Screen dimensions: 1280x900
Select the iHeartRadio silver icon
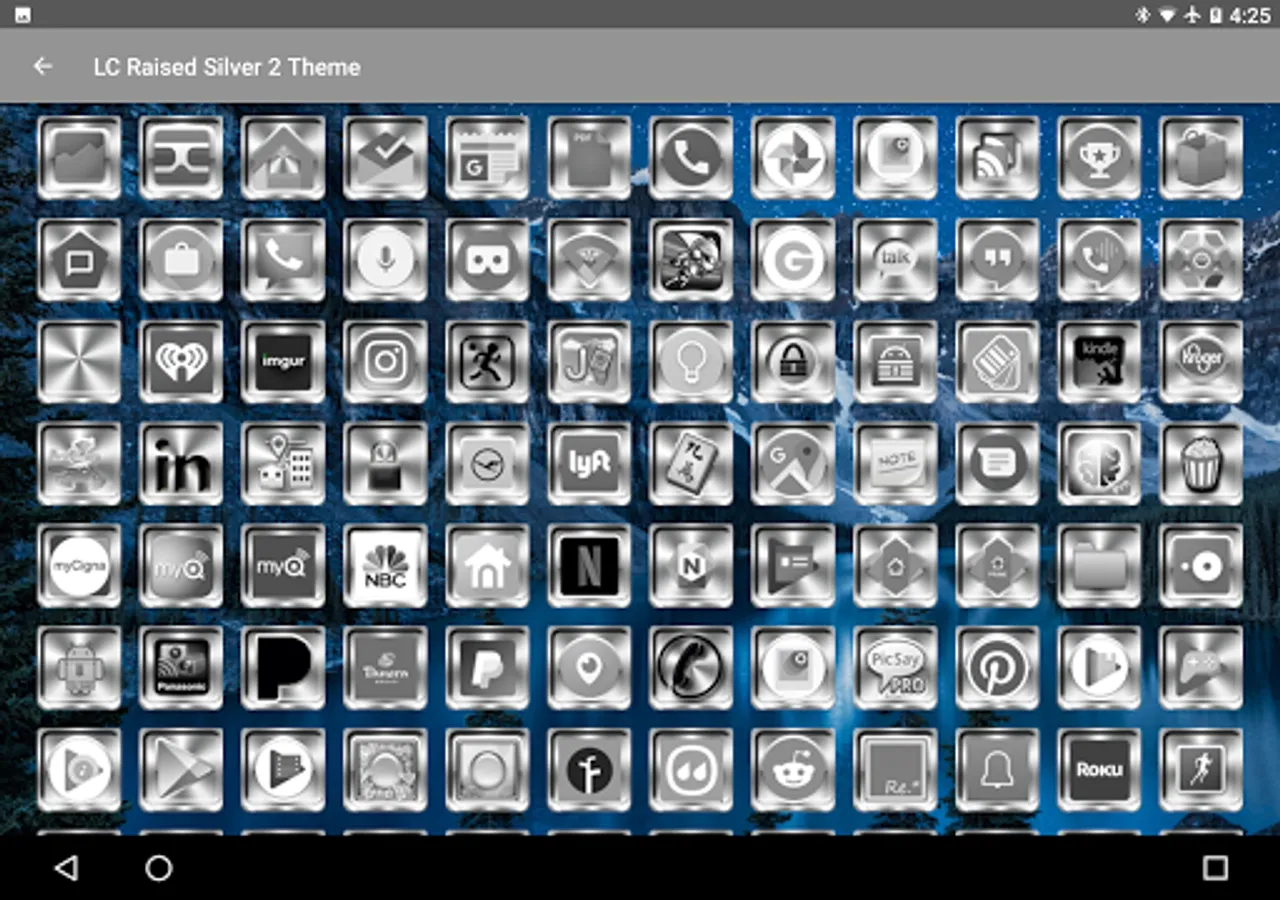click(x=181, y=361)
